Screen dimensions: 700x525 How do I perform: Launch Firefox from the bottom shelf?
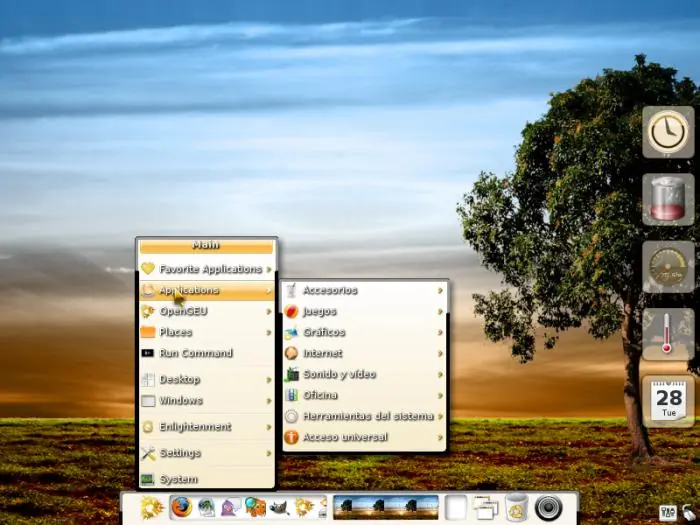(181, 507)
